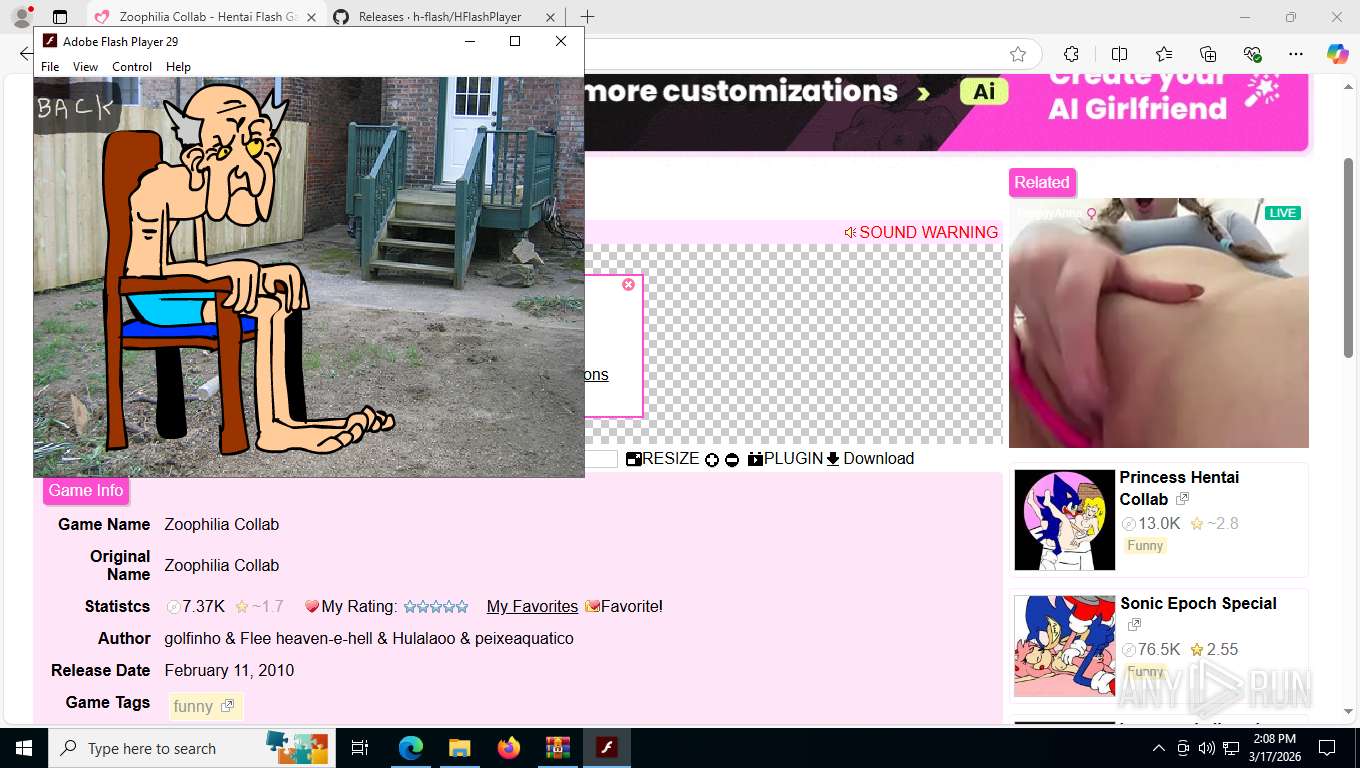
Task: Click the input field left of RESIZE
Action: click(601, 459)
